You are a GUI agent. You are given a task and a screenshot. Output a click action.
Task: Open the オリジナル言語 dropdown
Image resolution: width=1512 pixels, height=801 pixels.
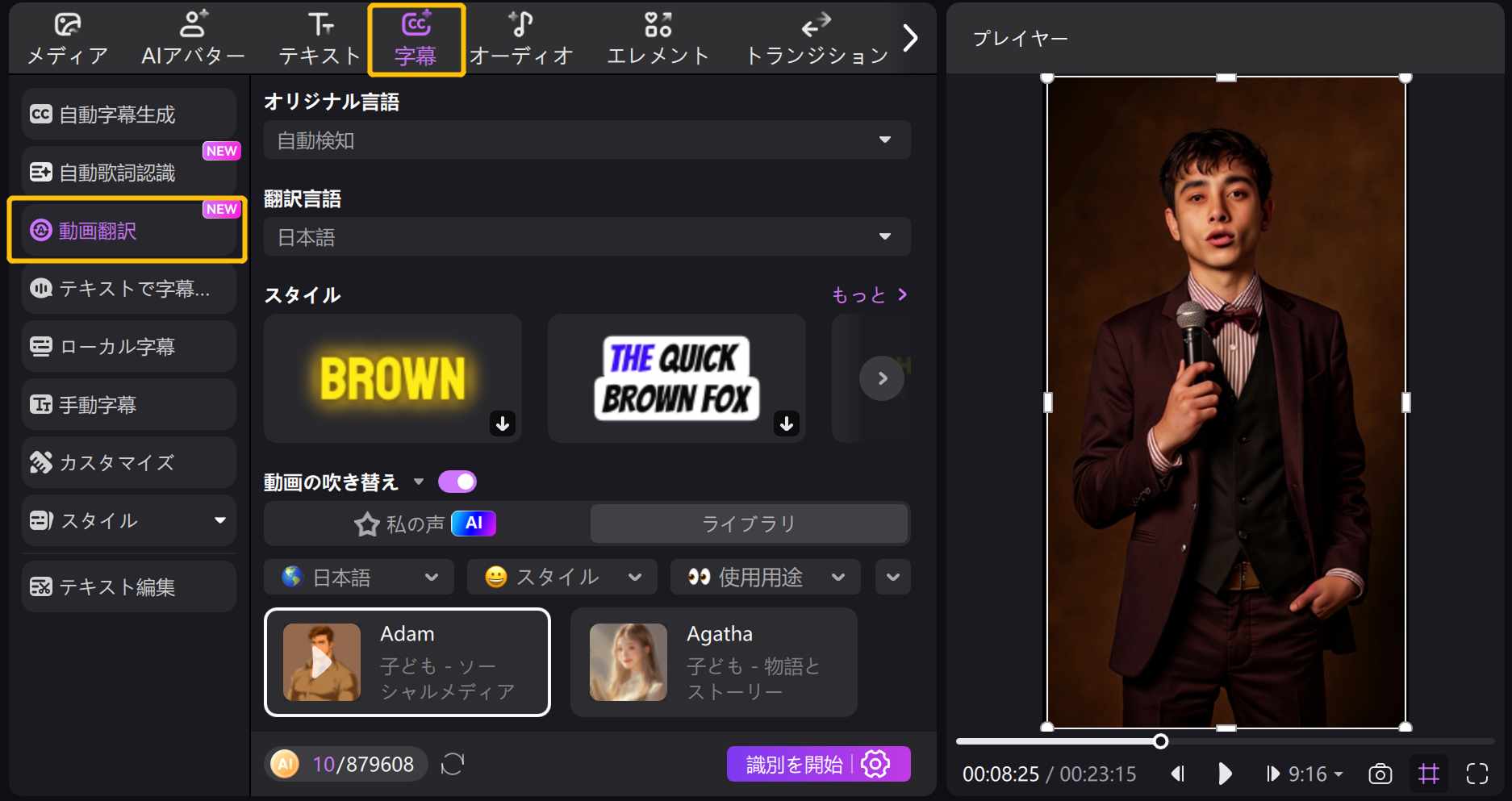point(587,140)
